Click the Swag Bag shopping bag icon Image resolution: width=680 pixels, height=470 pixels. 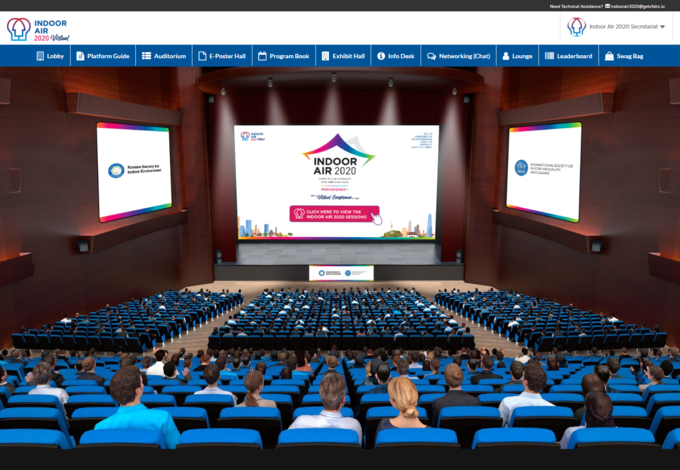click(609, 56)
